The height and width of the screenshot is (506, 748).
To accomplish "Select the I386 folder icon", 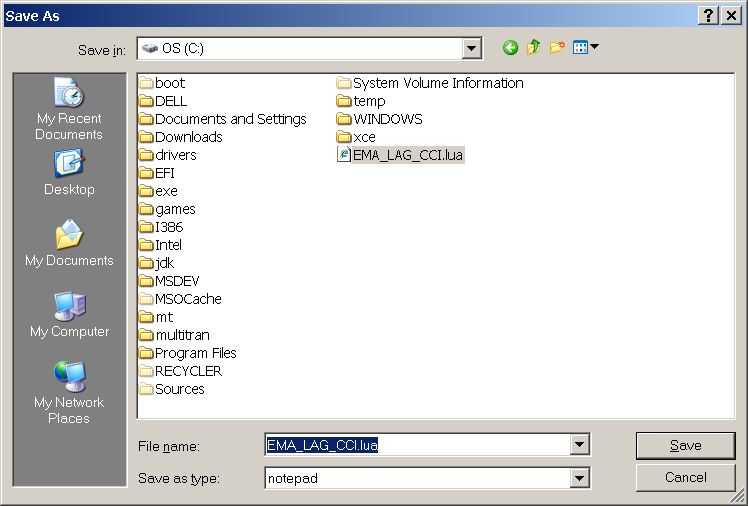I will coord(146,227).
